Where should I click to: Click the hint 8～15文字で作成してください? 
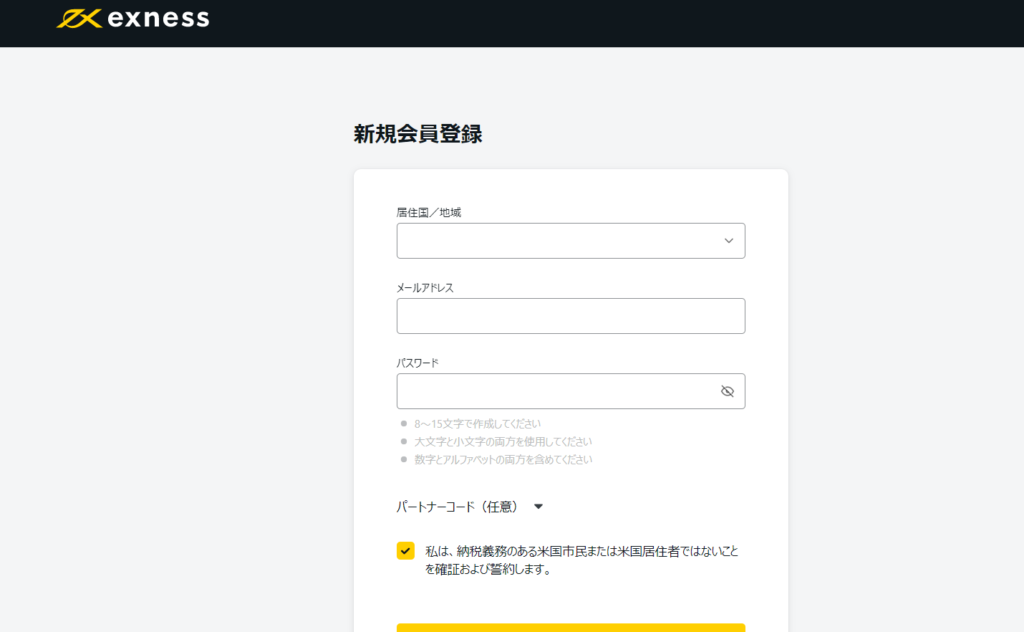(x=477, y=424)
